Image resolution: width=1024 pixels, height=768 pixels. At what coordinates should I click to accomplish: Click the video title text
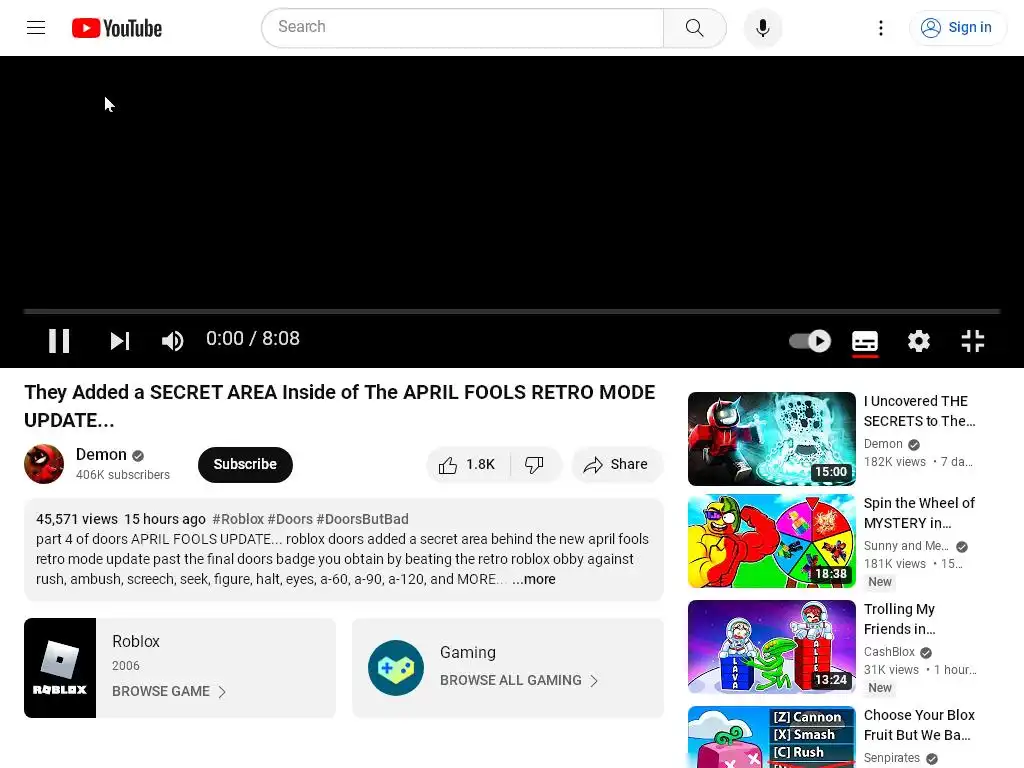tap(340, 406)
